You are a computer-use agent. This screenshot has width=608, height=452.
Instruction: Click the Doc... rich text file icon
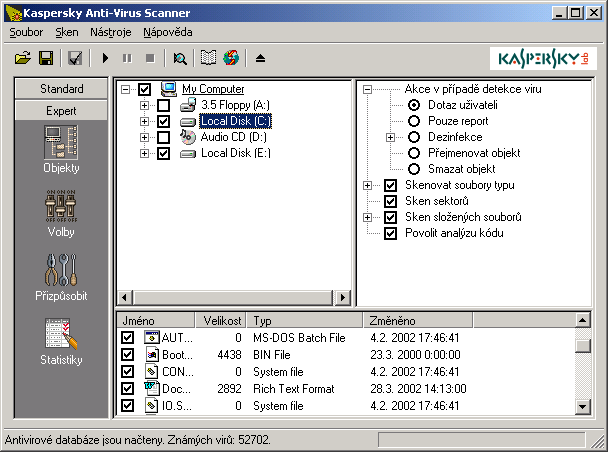[x=152, y=389]
